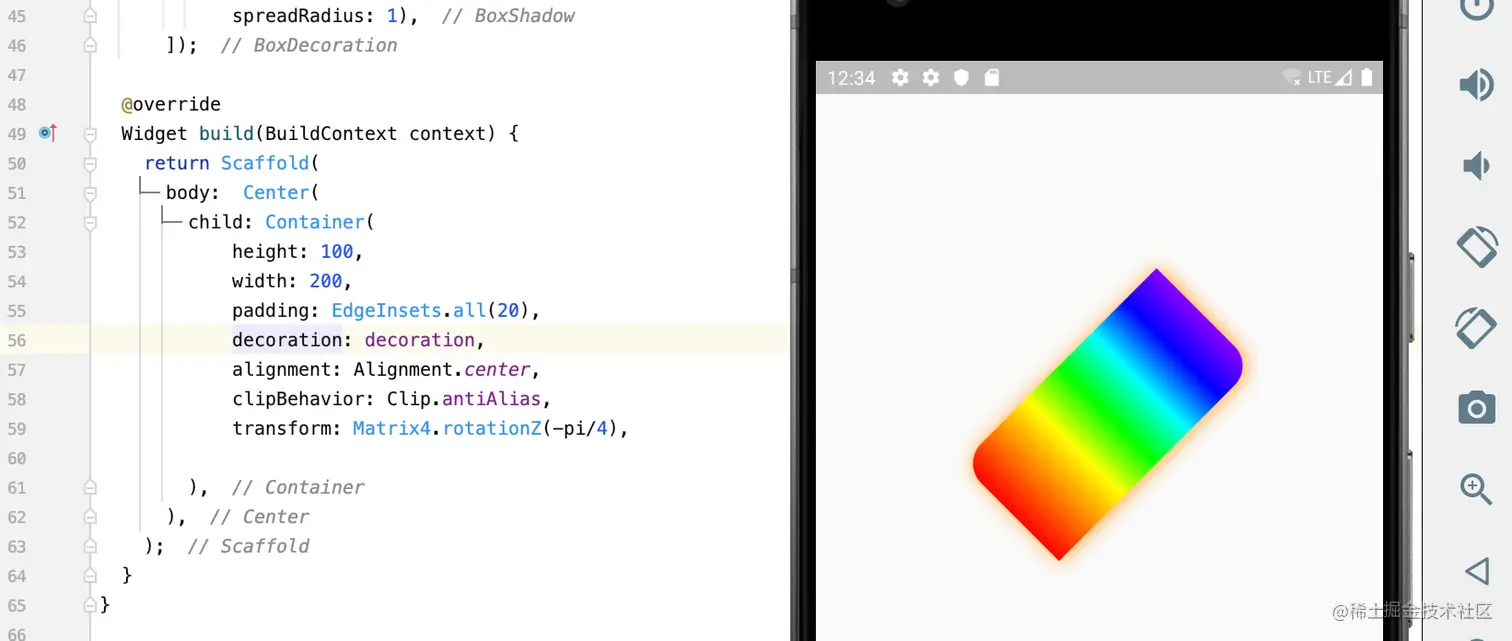Screen dimensions: 1512x641
Task: Click the fold end marker on line 62
Action: pyautogui.click(x=90, y=516)
